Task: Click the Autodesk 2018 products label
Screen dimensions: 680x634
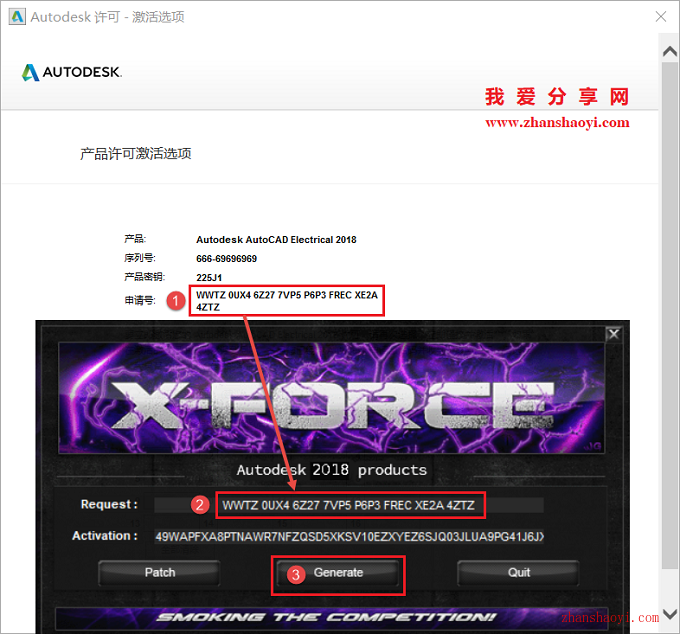Action: tap(332, 470)
